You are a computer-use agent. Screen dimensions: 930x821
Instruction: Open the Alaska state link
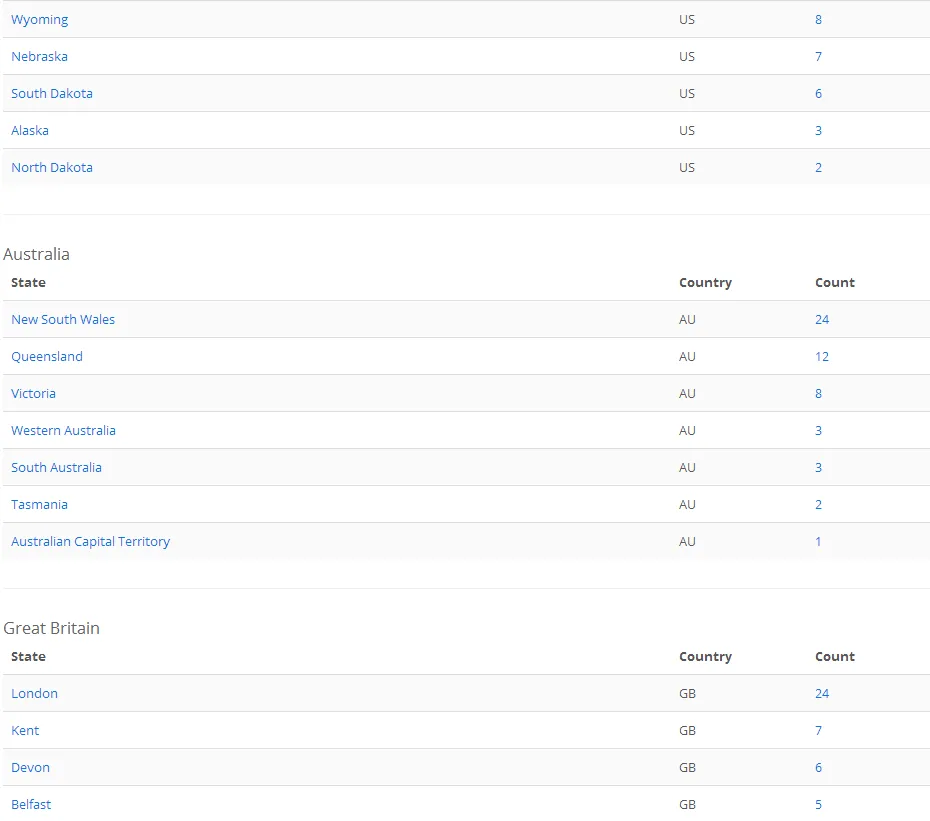click(30, 131)
